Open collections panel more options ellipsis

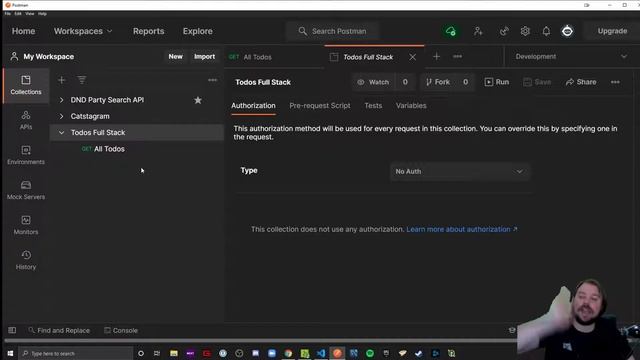coord(212,80)
